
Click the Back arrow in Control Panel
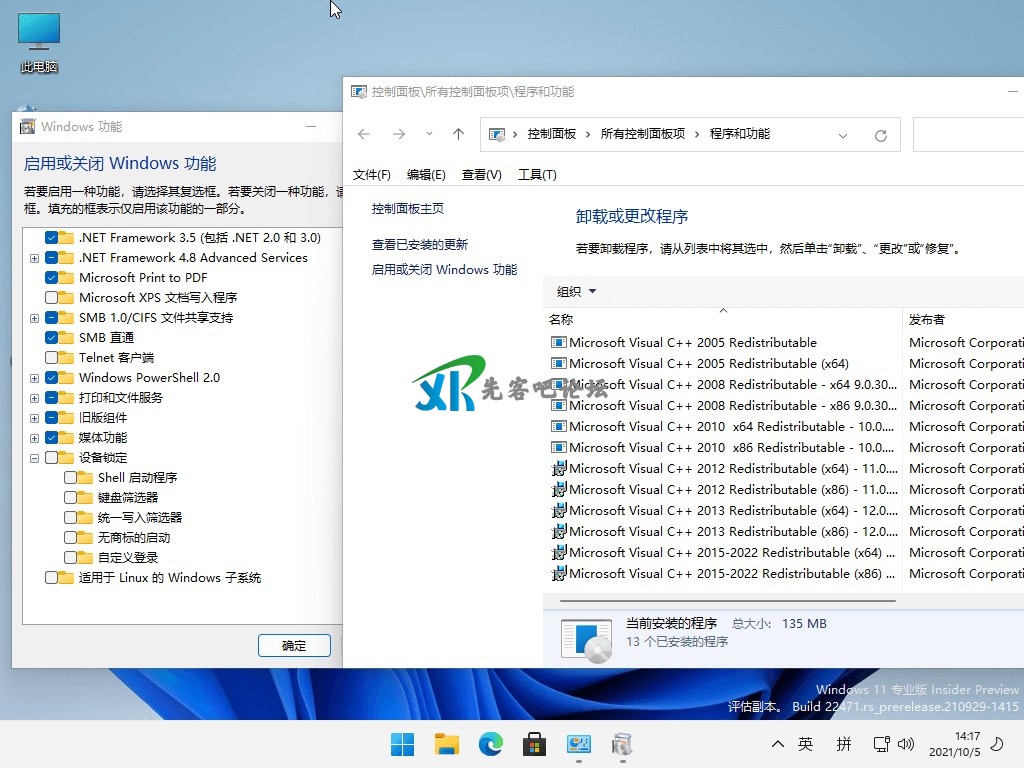click(364, 134)
